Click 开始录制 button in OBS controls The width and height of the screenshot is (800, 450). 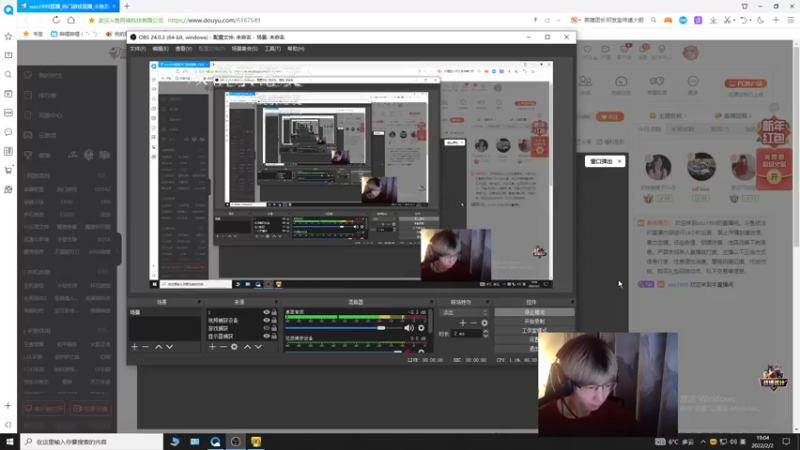[534, 321]
